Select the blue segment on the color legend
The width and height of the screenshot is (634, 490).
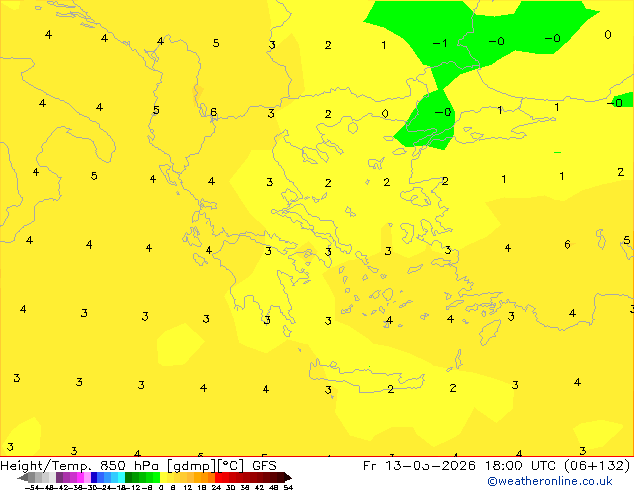(x=98, y=477)
